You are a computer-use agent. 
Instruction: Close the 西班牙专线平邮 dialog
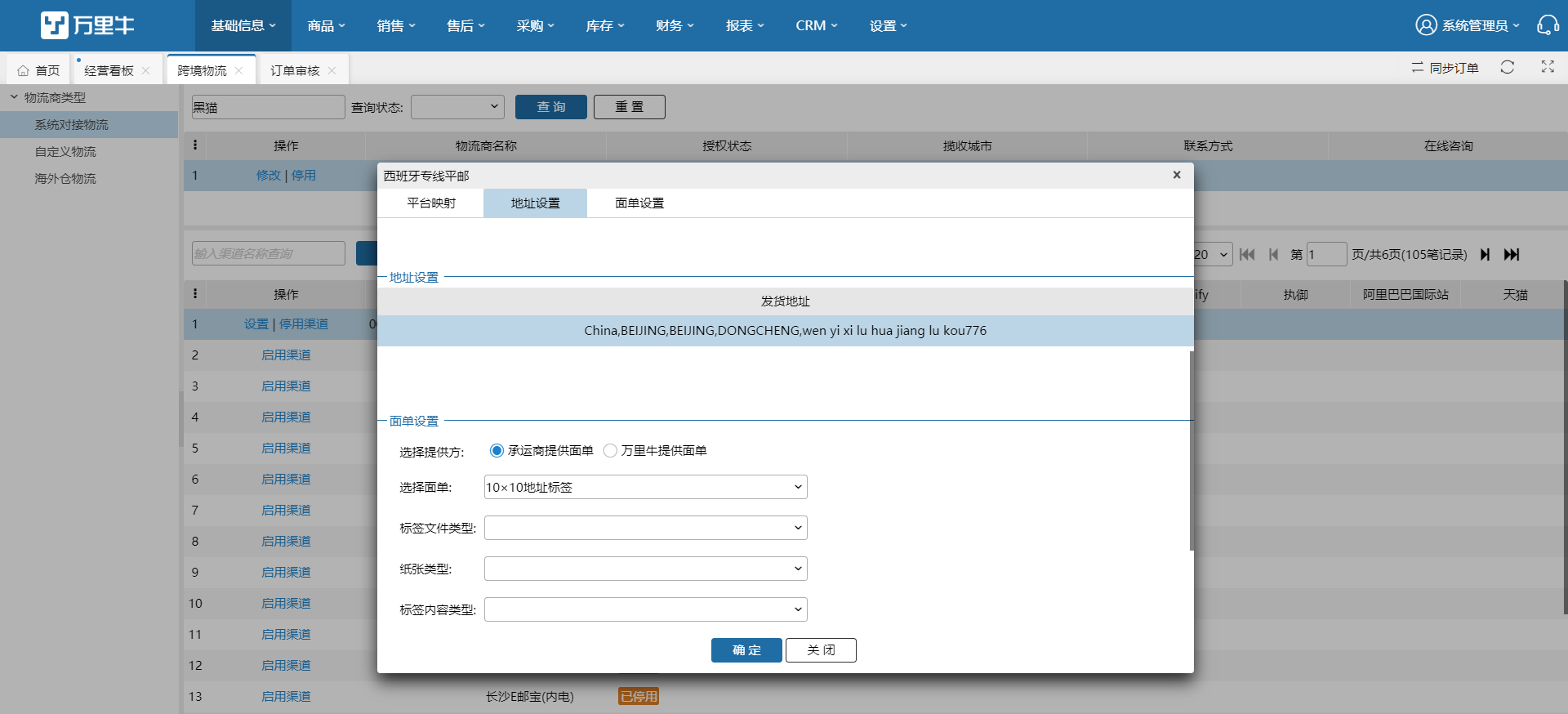tap(1177, 175)
